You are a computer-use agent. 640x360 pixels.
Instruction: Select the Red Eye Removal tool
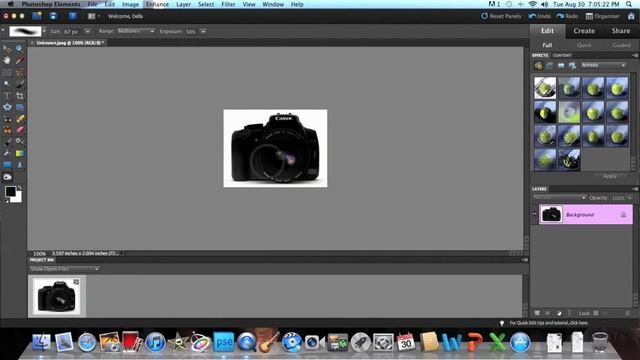7,119
